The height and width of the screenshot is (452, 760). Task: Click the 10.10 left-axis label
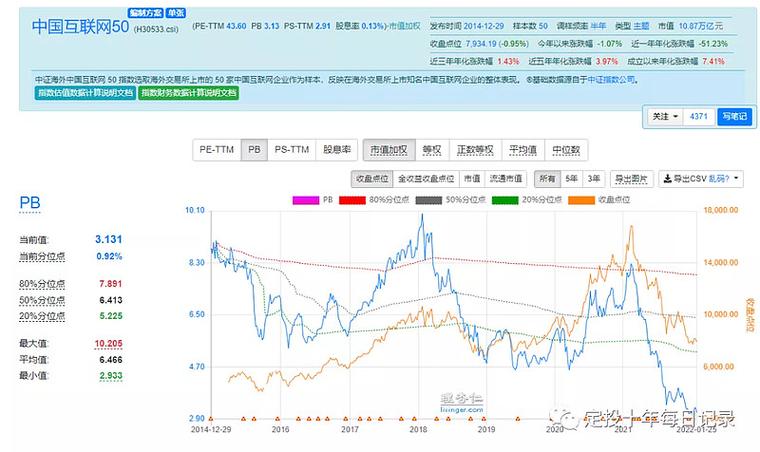point(195,210)
